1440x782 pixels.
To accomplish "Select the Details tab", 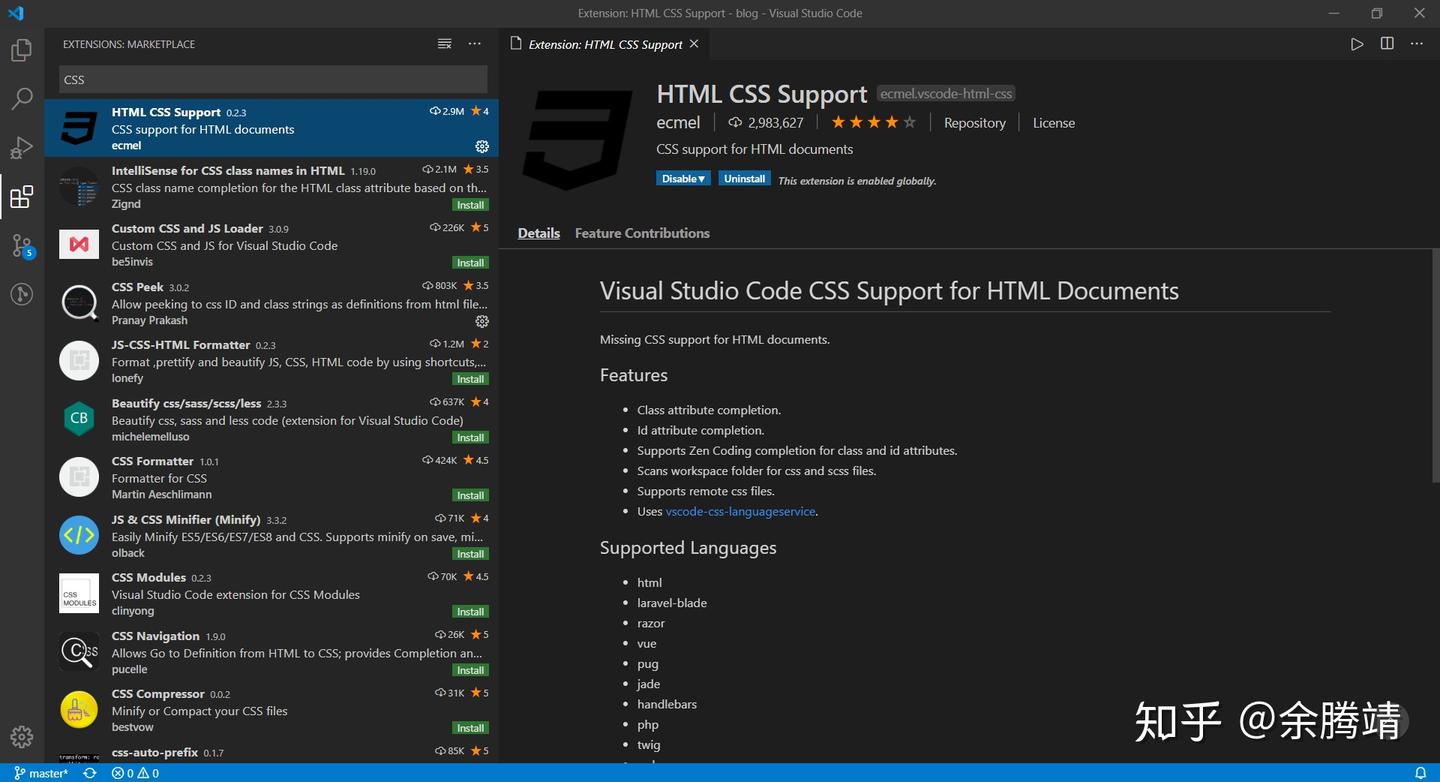I will point(538,233).
